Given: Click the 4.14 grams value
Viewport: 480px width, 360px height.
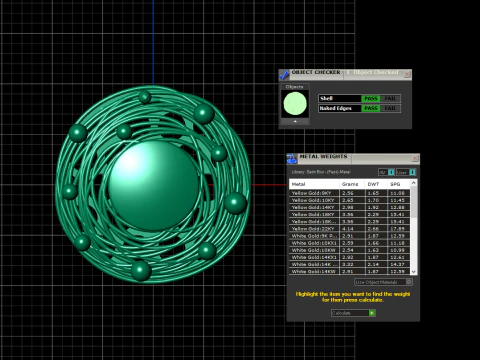Looking at the screenshot, I should click(348, 229).
